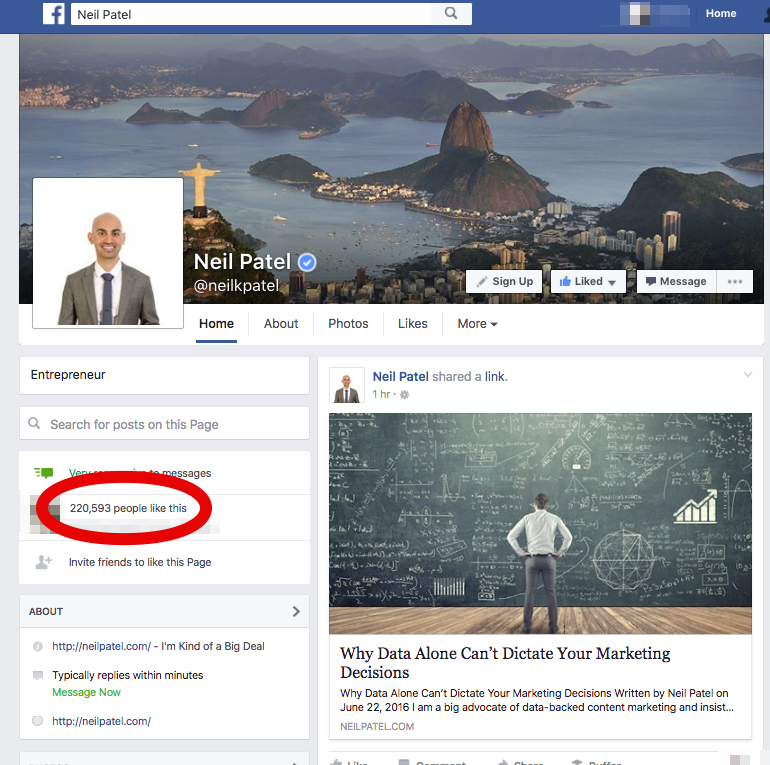
Task: Click the 'link' word in shared a link
Action: point(495,377)
